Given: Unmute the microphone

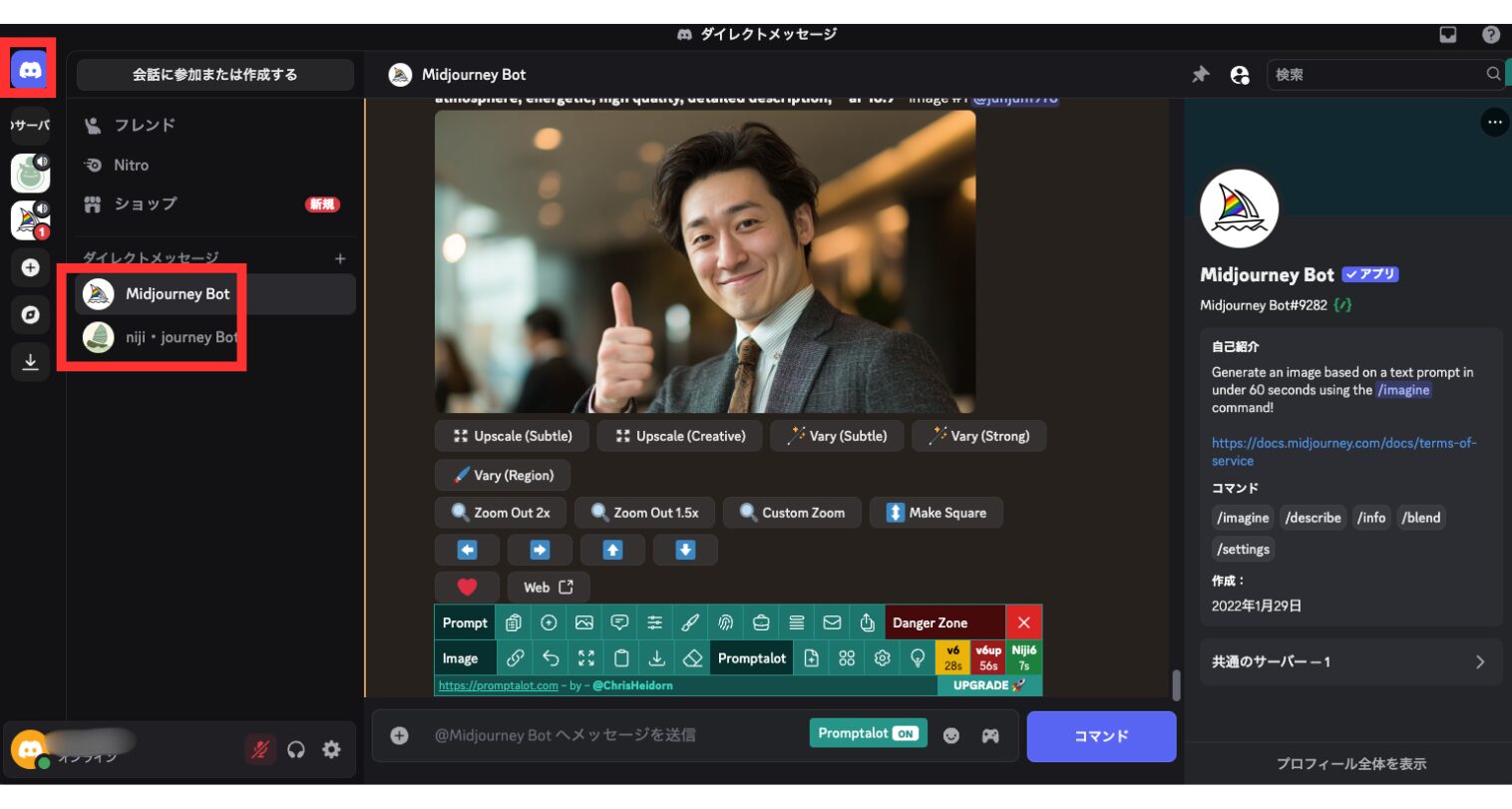Looking at the screenshot, I should click(260, 749).
